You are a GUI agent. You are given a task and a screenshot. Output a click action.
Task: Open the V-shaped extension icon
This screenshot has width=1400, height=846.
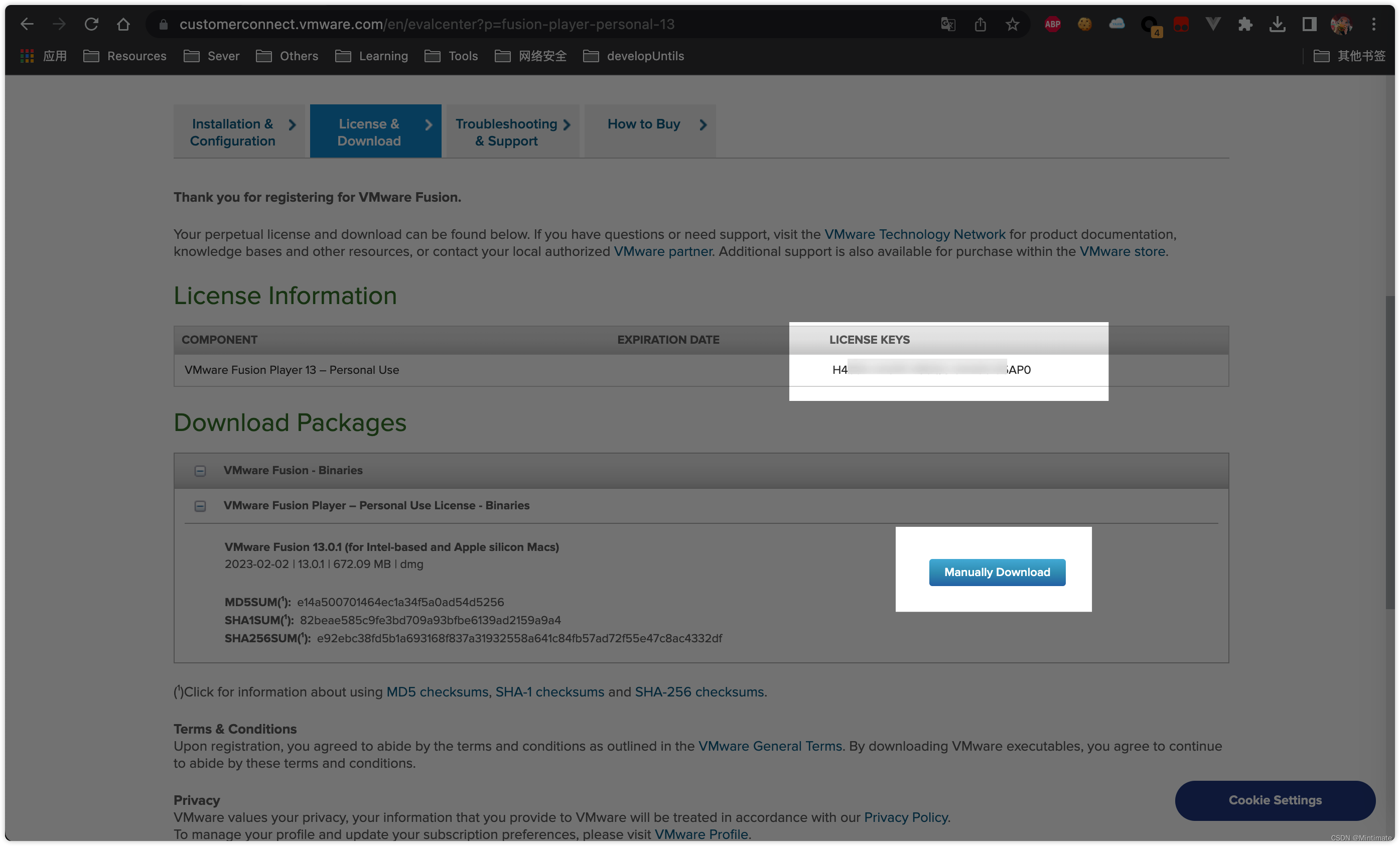(x=1212, y=24)
